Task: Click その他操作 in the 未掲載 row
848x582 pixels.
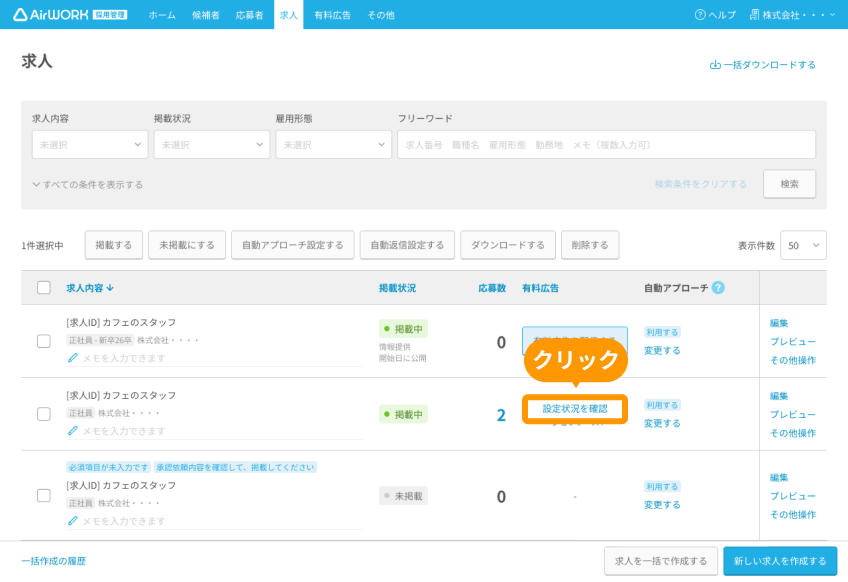Action: pos(793,514)
